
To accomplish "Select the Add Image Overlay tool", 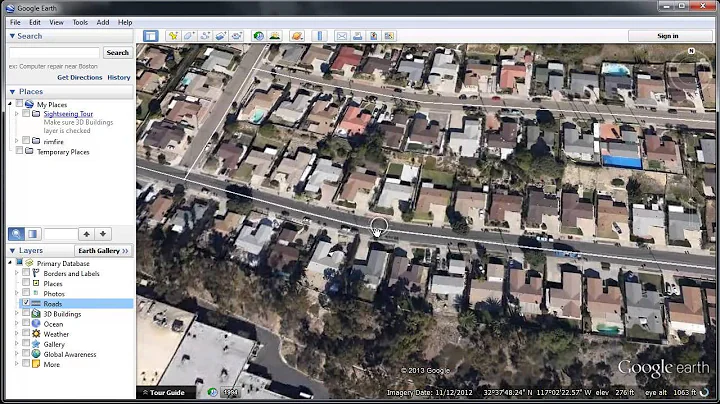I will [221, 36].
